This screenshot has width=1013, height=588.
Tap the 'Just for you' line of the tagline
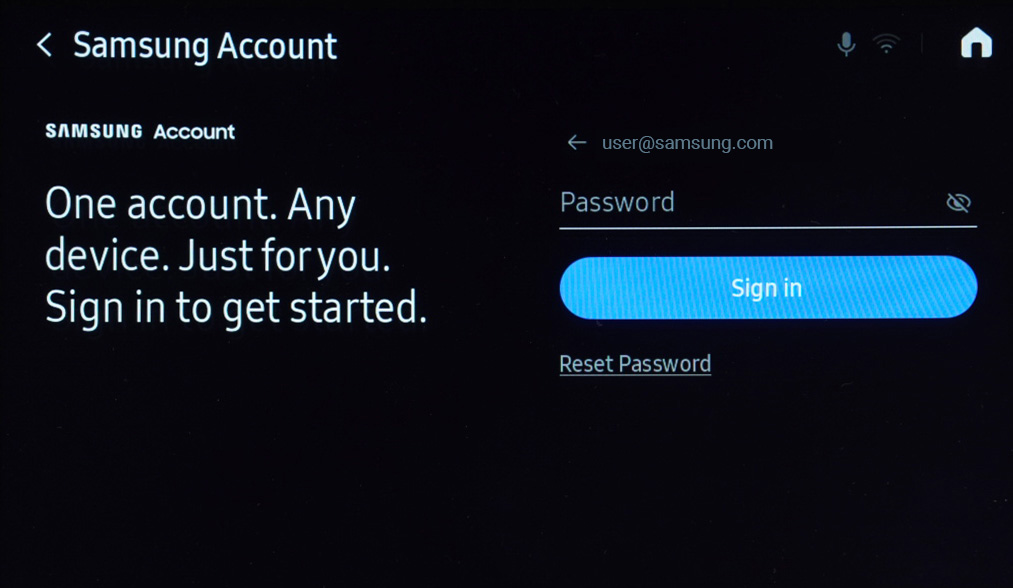click(x=284, y=256)
